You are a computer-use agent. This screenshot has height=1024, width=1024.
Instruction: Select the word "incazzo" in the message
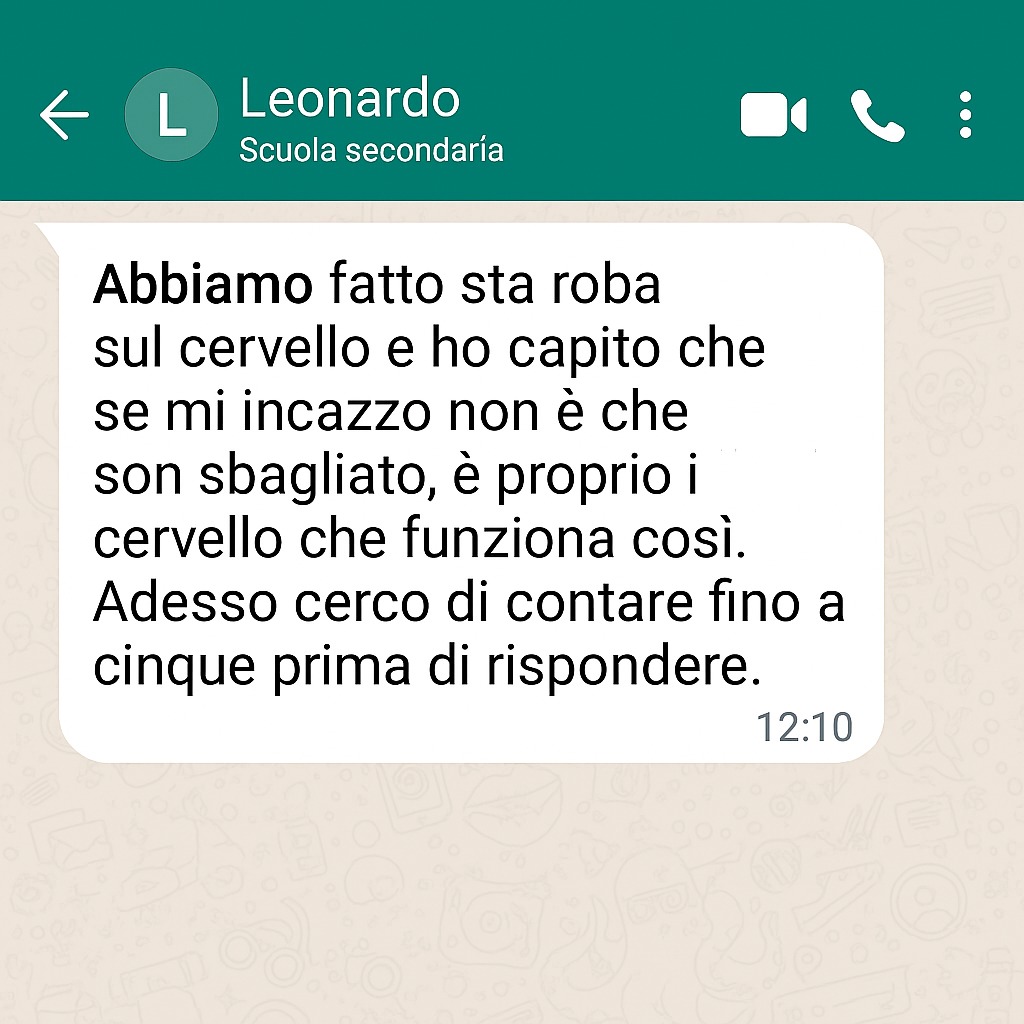(x=337, y=412)
